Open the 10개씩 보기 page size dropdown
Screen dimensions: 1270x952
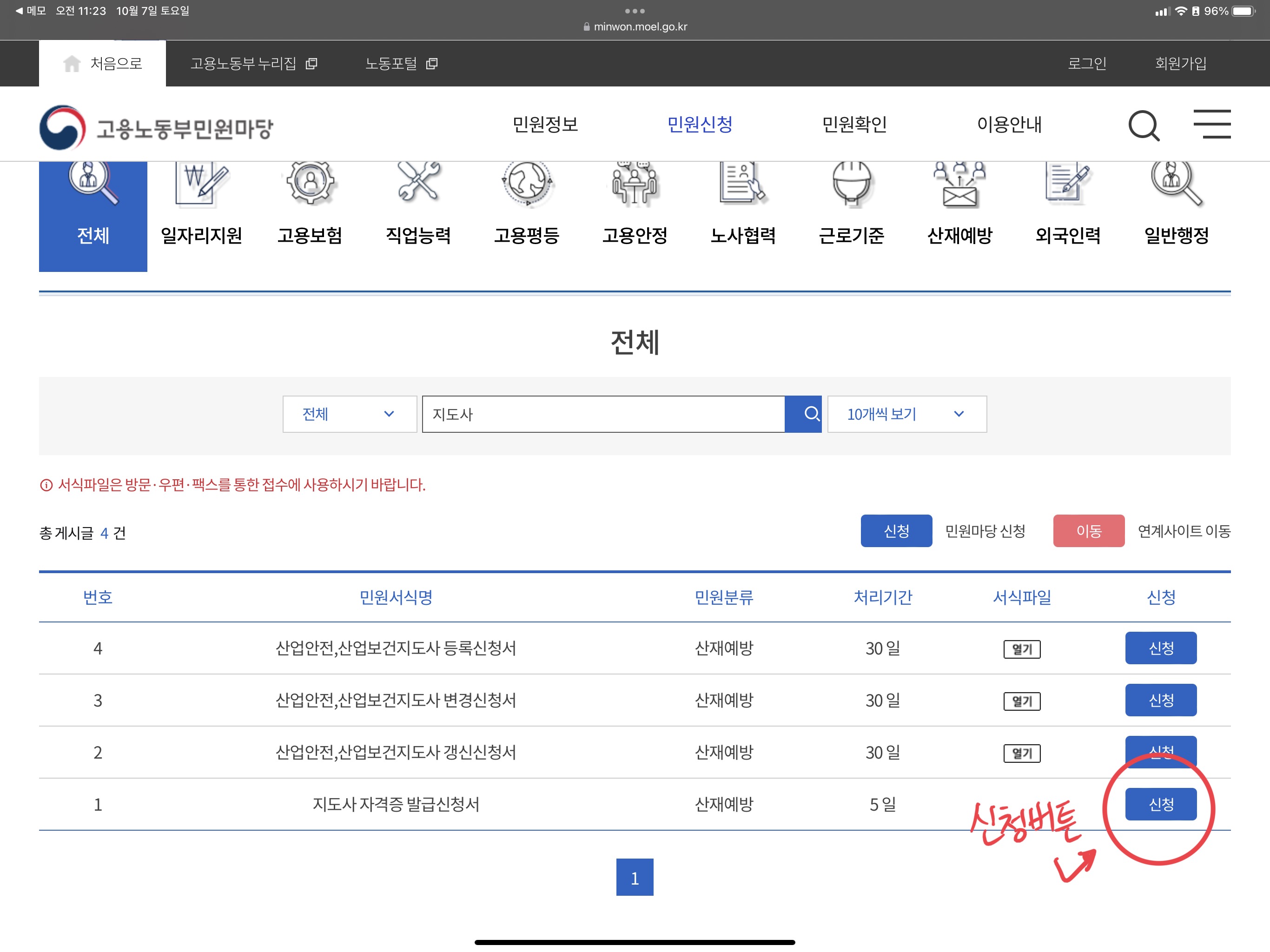coord(906,414)
